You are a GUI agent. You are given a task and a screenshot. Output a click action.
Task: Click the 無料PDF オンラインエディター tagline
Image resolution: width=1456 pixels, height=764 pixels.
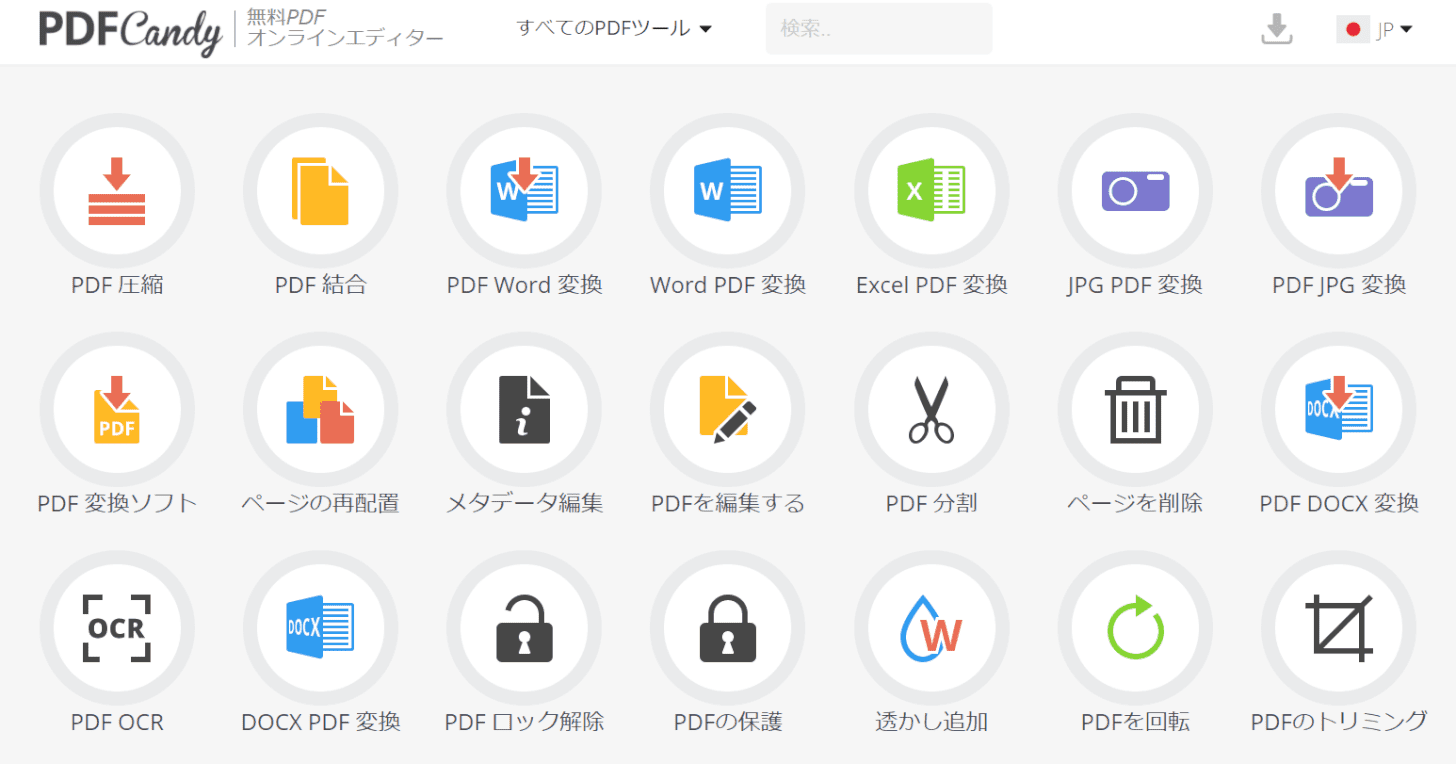pyautogui.click(x=345, y=29)
